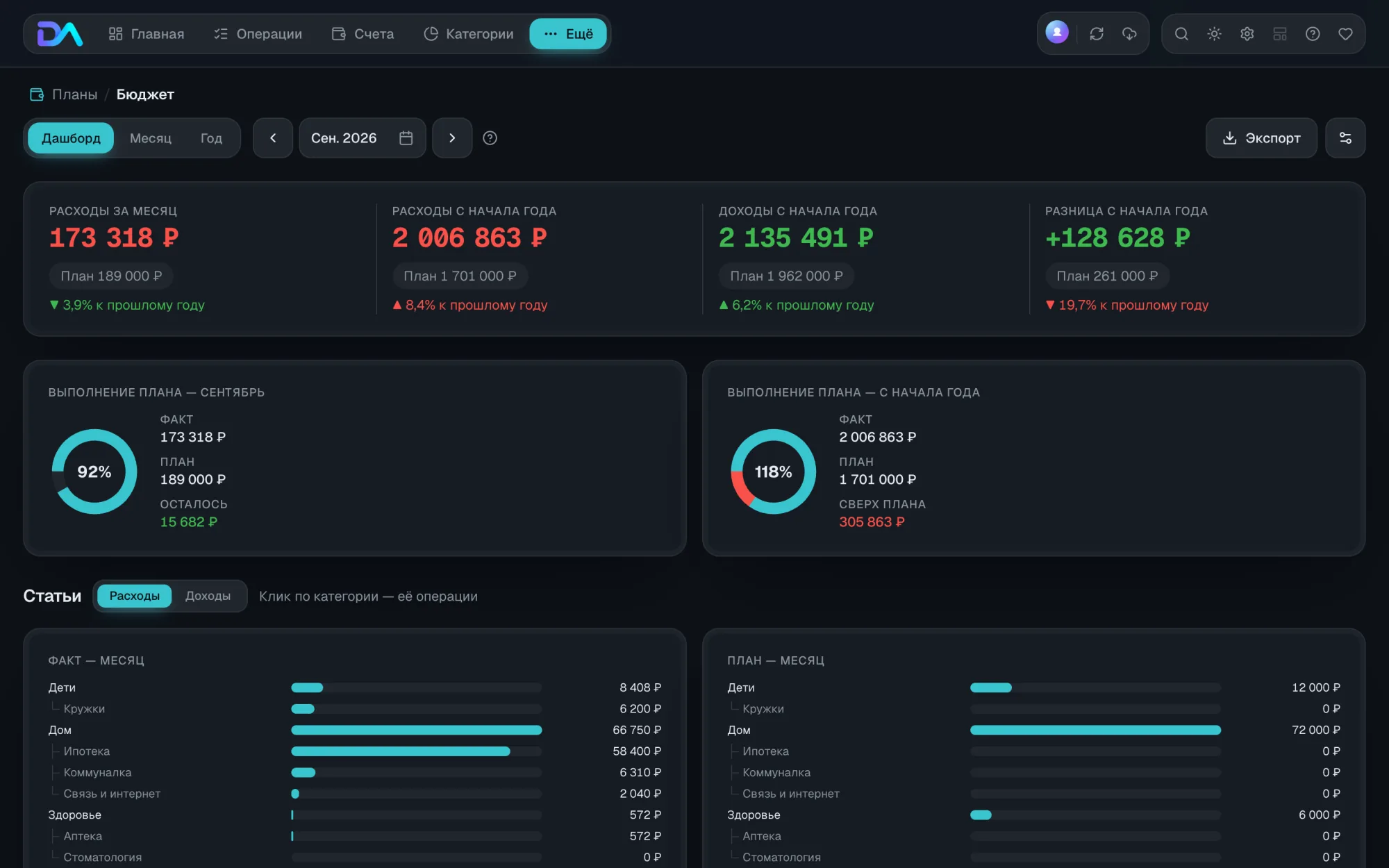Go to previous month with left chevron
This screenshot has height=868, width=1389.
click(273, 138)
